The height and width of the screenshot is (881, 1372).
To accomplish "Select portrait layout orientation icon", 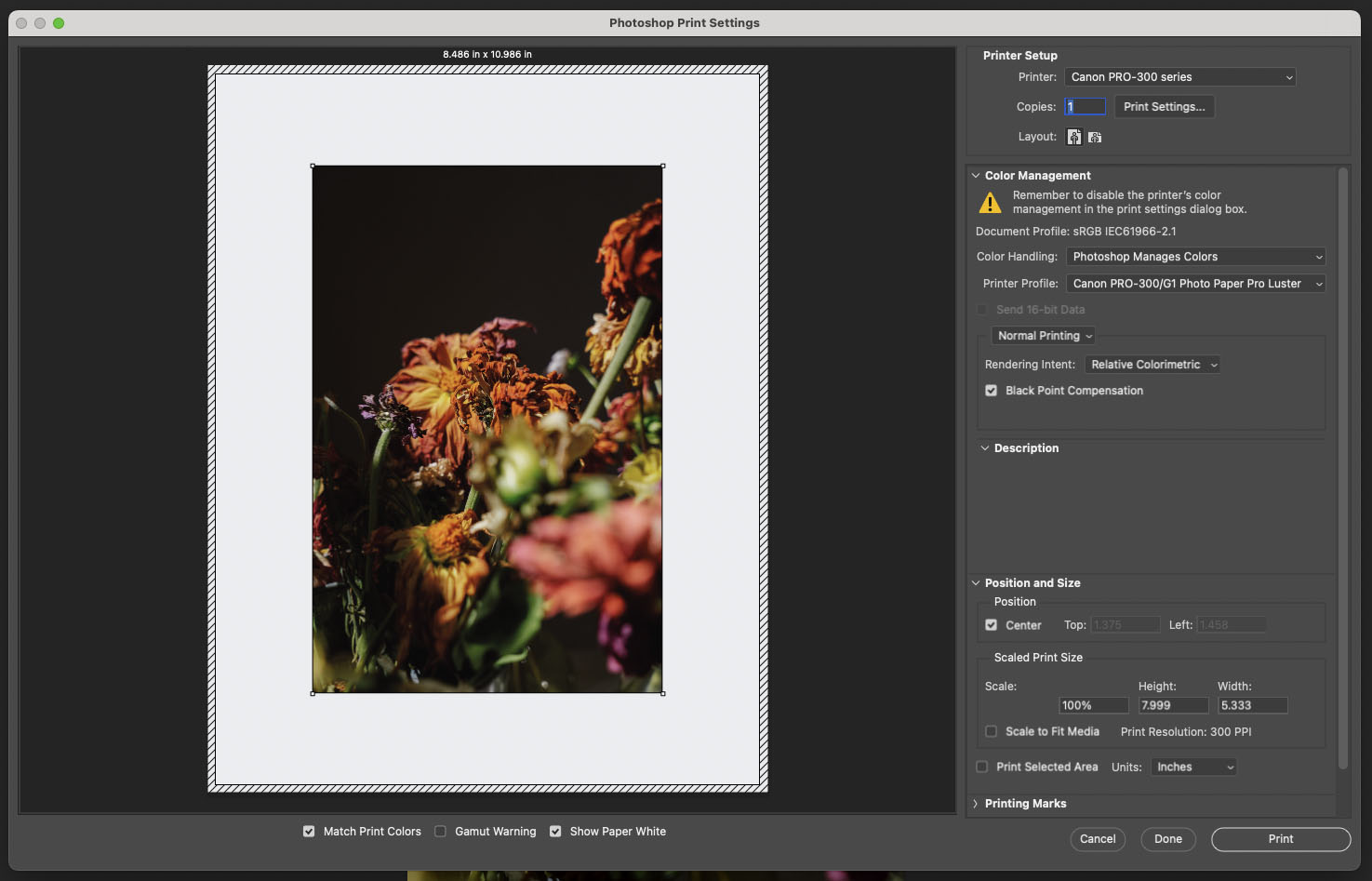I will pos(1074,137).
